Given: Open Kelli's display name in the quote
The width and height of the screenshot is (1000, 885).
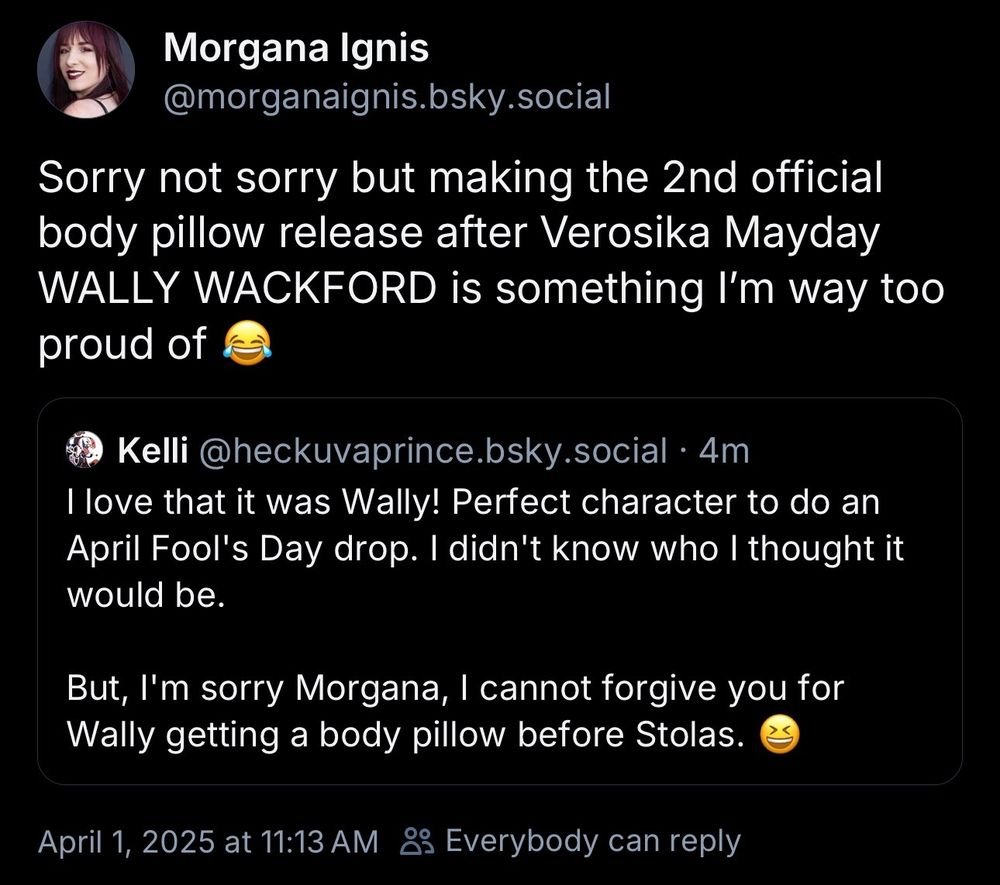Looking at the screenshot, I should tap(153, 452).
